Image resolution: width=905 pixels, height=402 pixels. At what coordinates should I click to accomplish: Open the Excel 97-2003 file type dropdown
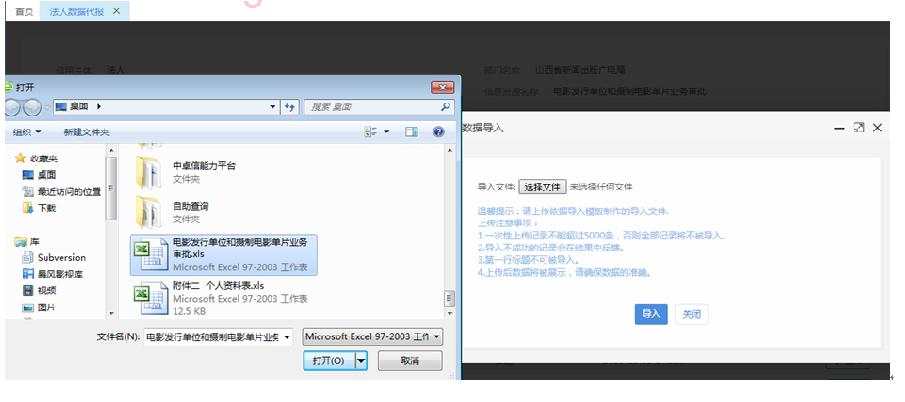pos(373,337)
